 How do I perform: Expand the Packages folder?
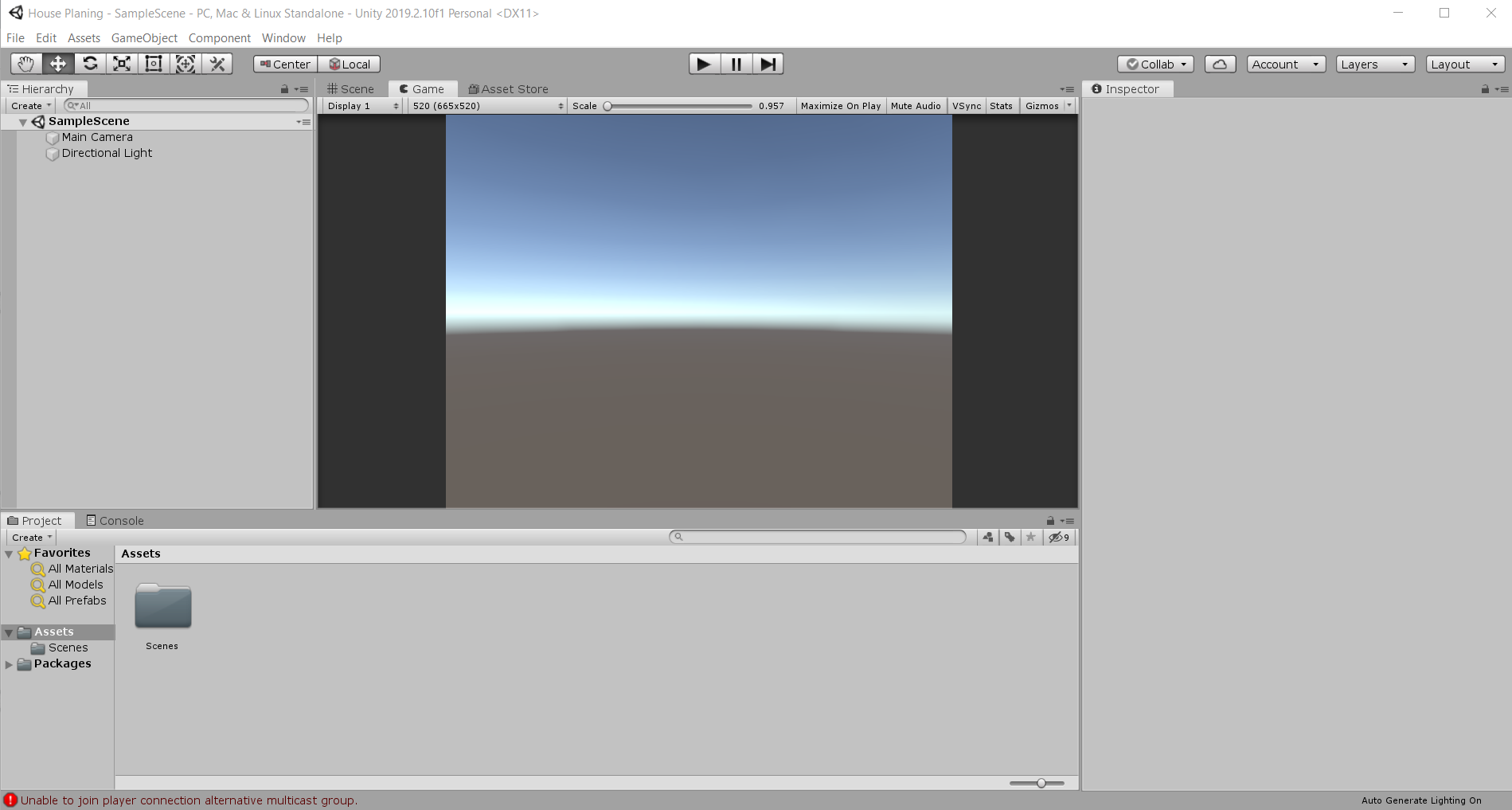point(9,663)
